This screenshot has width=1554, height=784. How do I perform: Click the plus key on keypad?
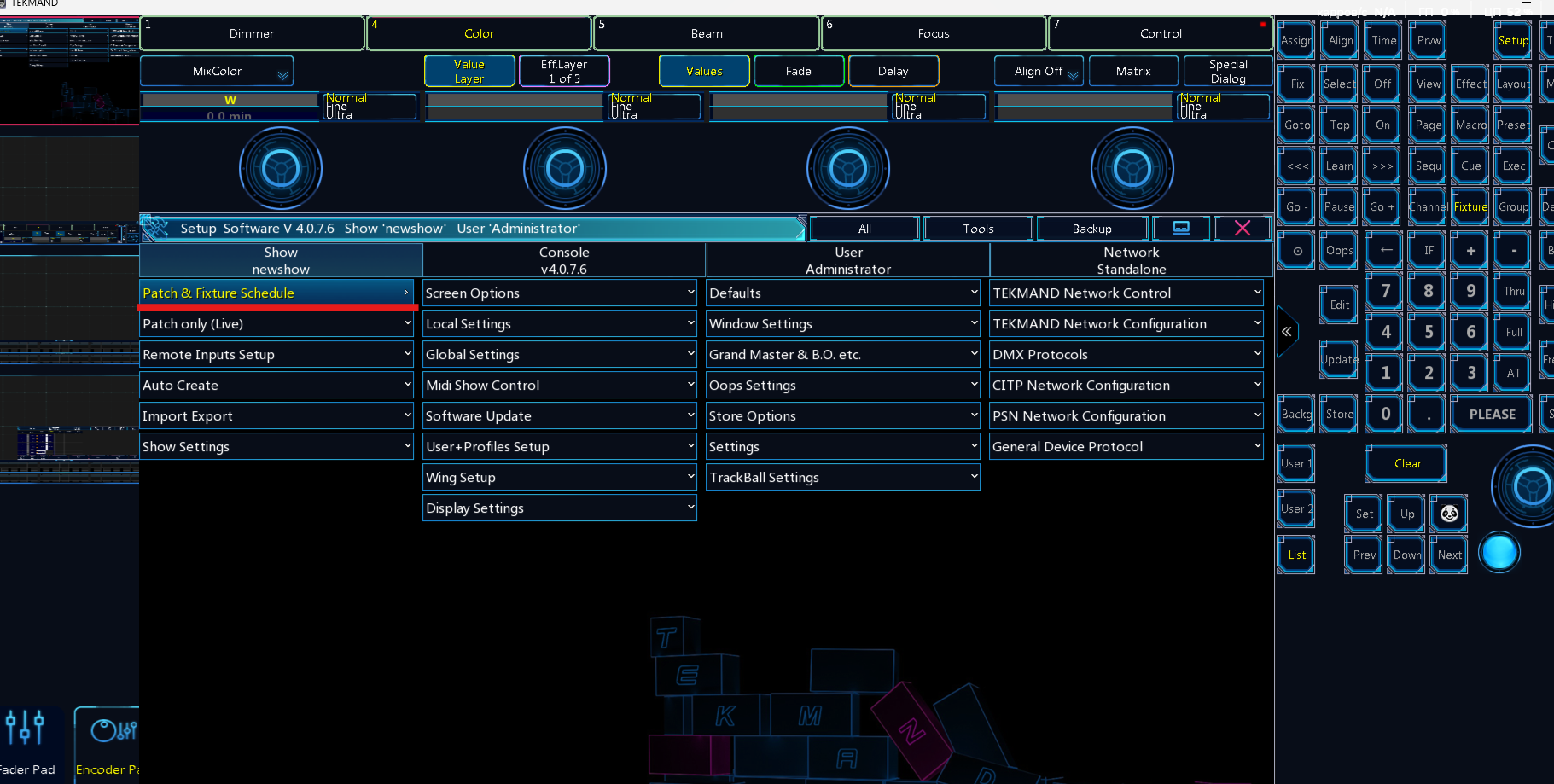point(1470,251)
